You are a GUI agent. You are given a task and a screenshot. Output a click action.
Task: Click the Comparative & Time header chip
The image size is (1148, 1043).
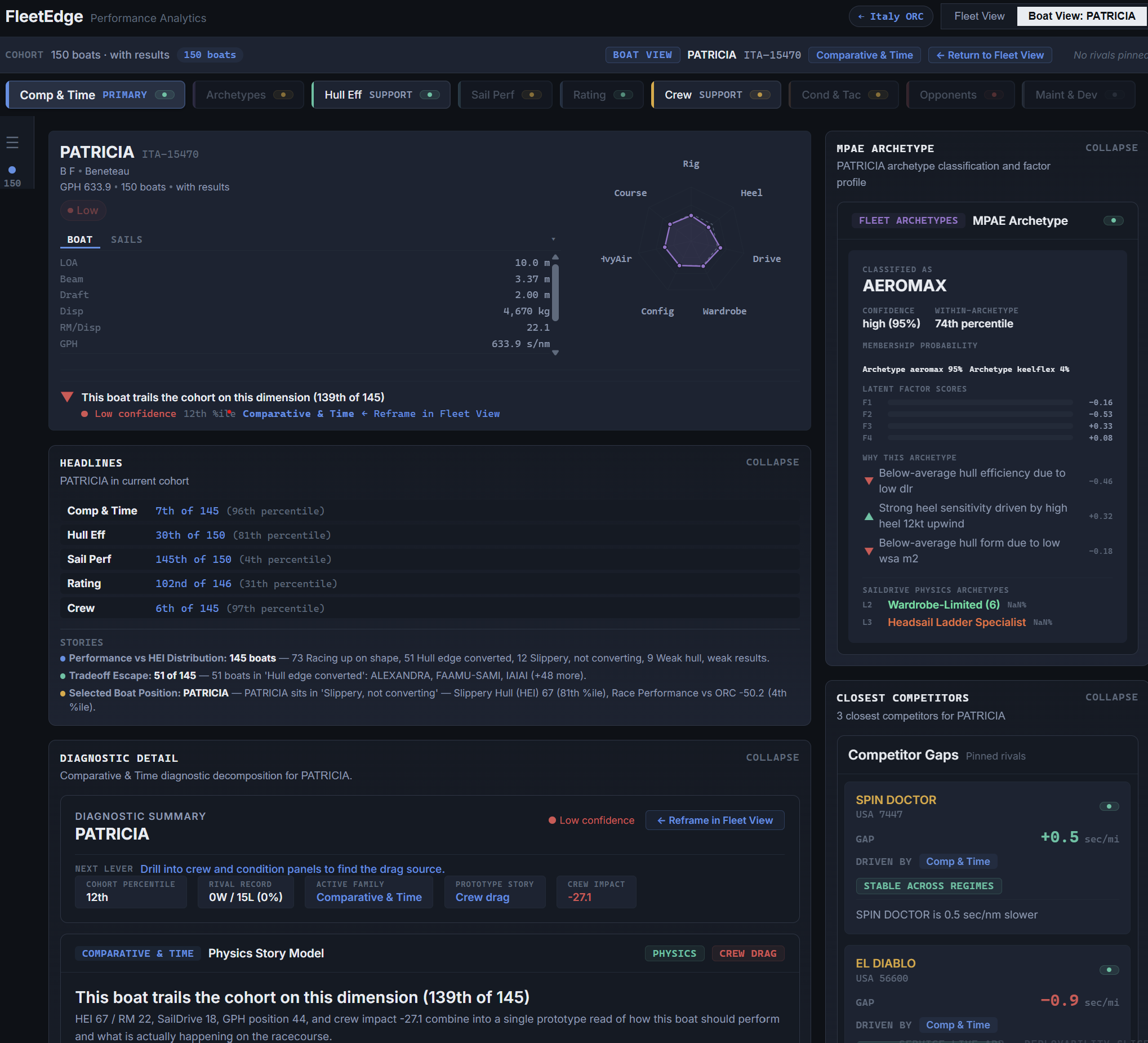coord(864,55)
